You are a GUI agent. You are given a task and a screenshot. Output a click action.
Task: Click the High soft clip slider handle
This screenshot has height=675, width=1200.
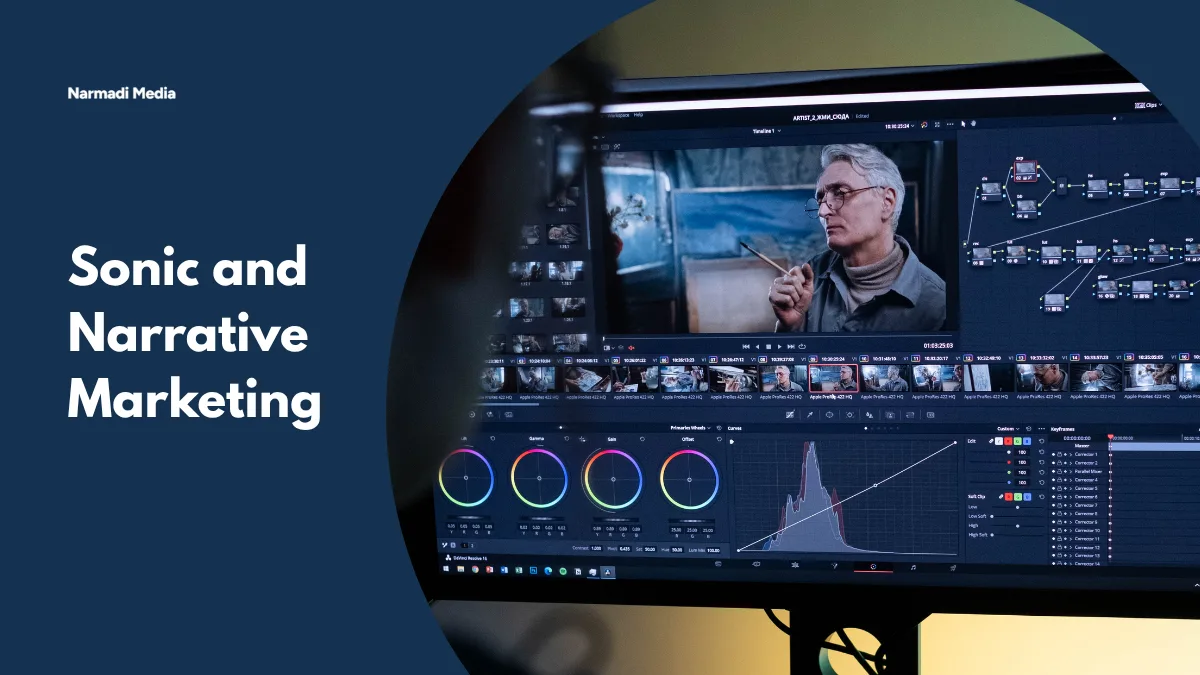(x=1017, y=525)
